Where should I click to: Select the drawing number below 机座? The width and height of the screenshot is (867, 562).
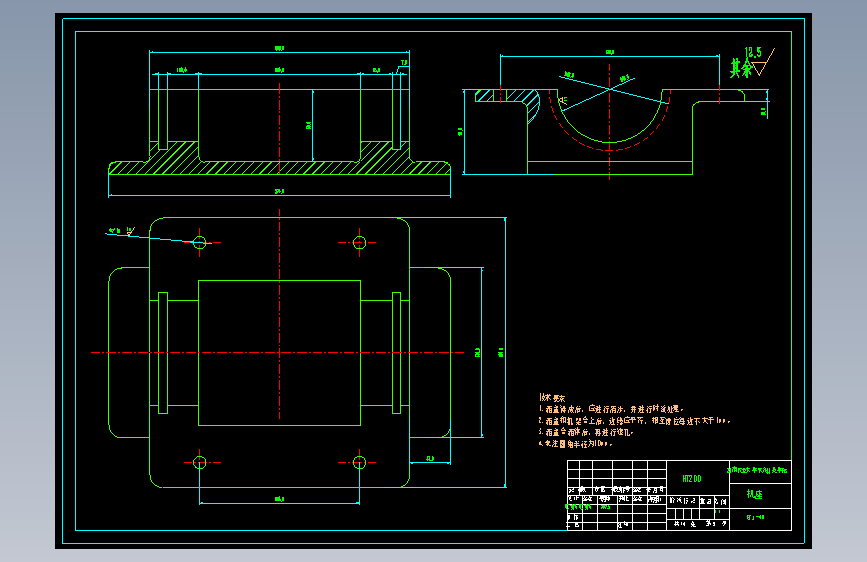point(755,518)
